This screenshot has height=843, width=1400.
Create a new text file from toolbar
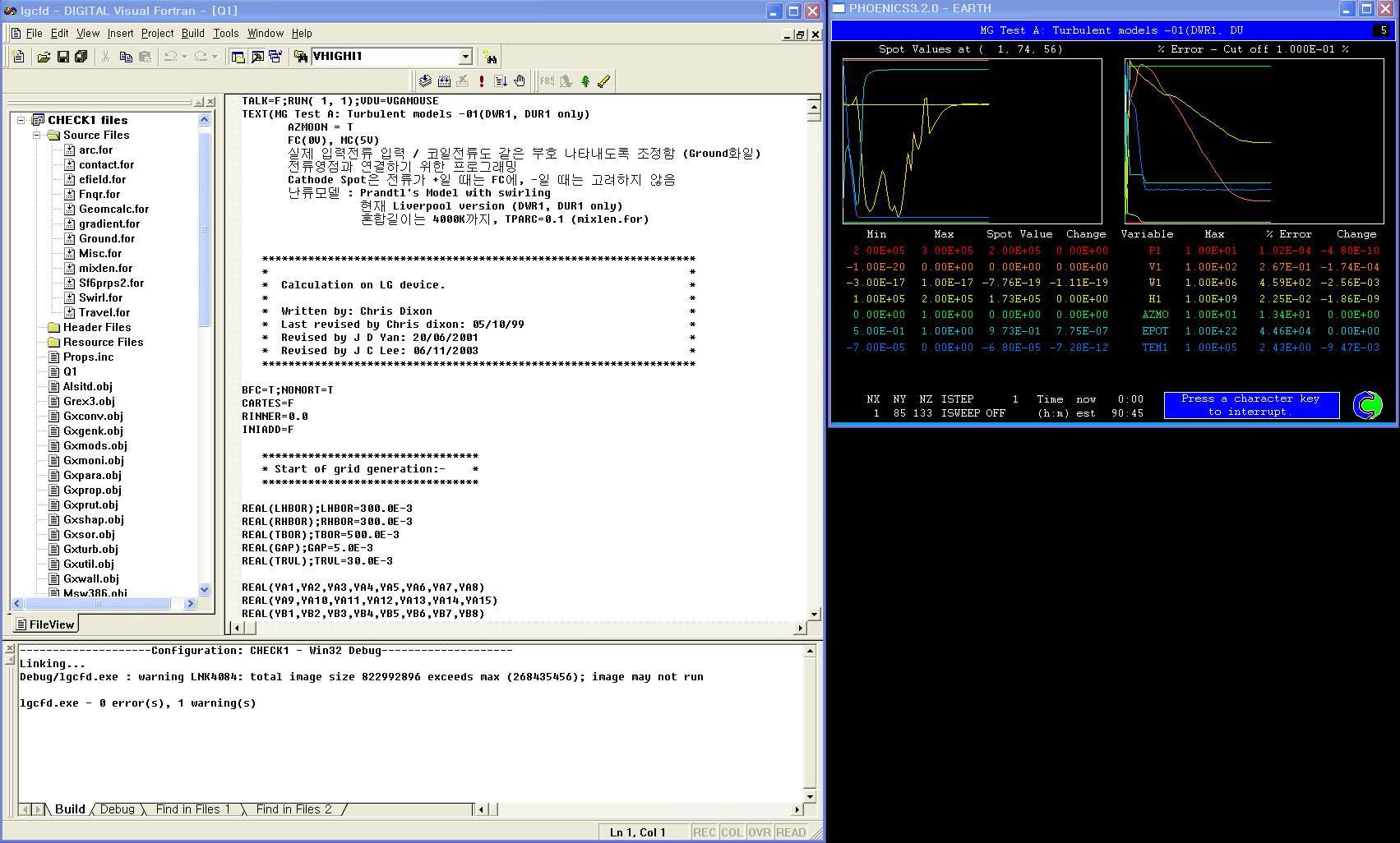click(19, 57)
